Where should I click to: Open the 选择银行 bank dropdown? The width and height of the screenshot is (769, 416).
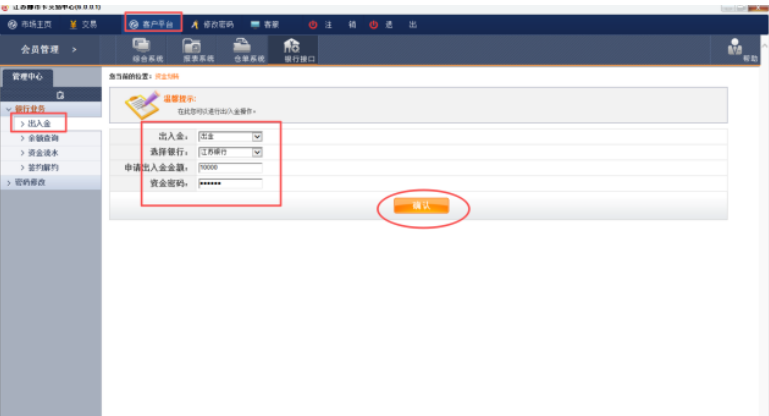coord(257,152)
